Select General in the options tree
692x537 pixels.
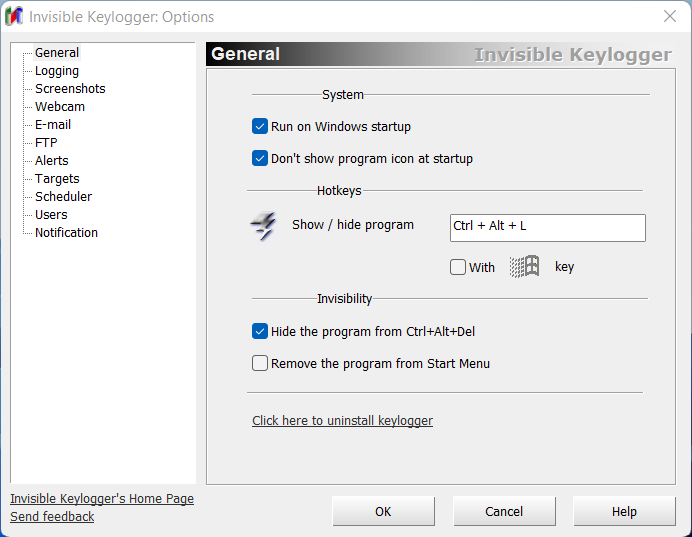tap(57, 53)
